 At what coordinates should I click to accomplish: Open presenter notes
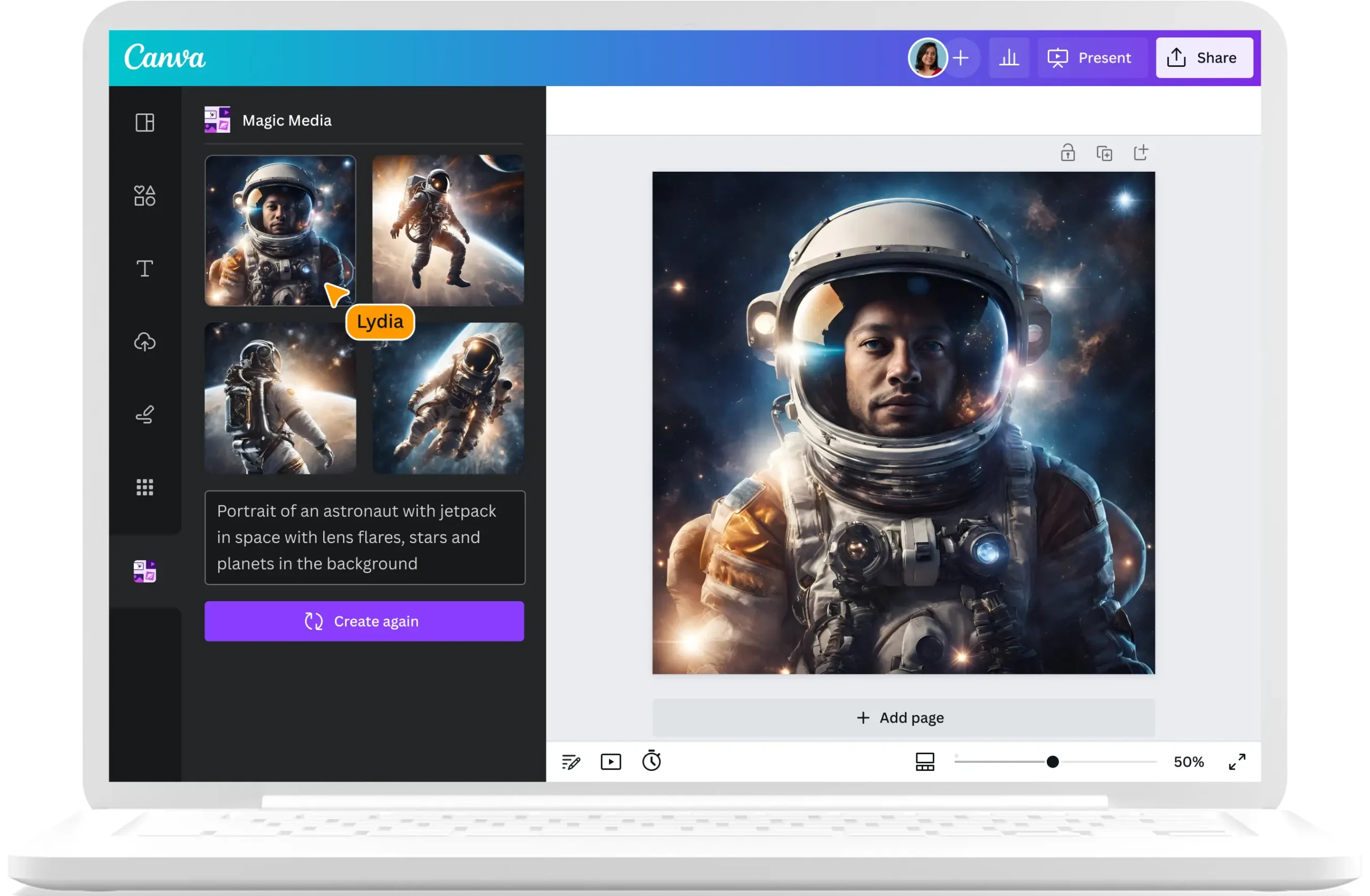(x=571, y=761)
